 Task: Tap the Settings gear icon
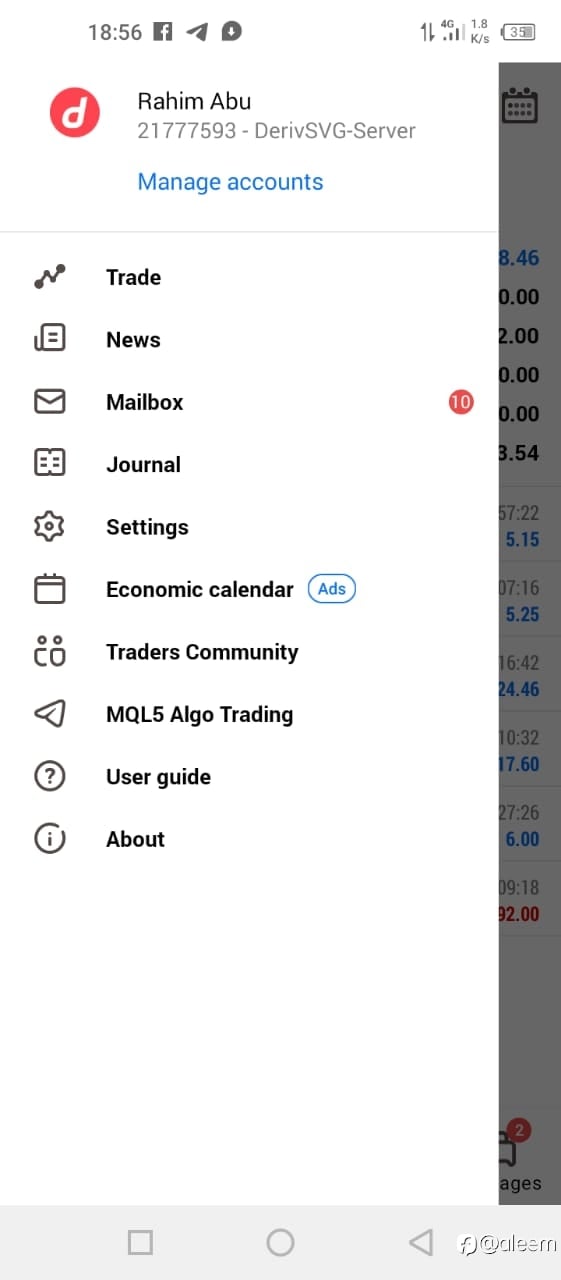point(50,527)
